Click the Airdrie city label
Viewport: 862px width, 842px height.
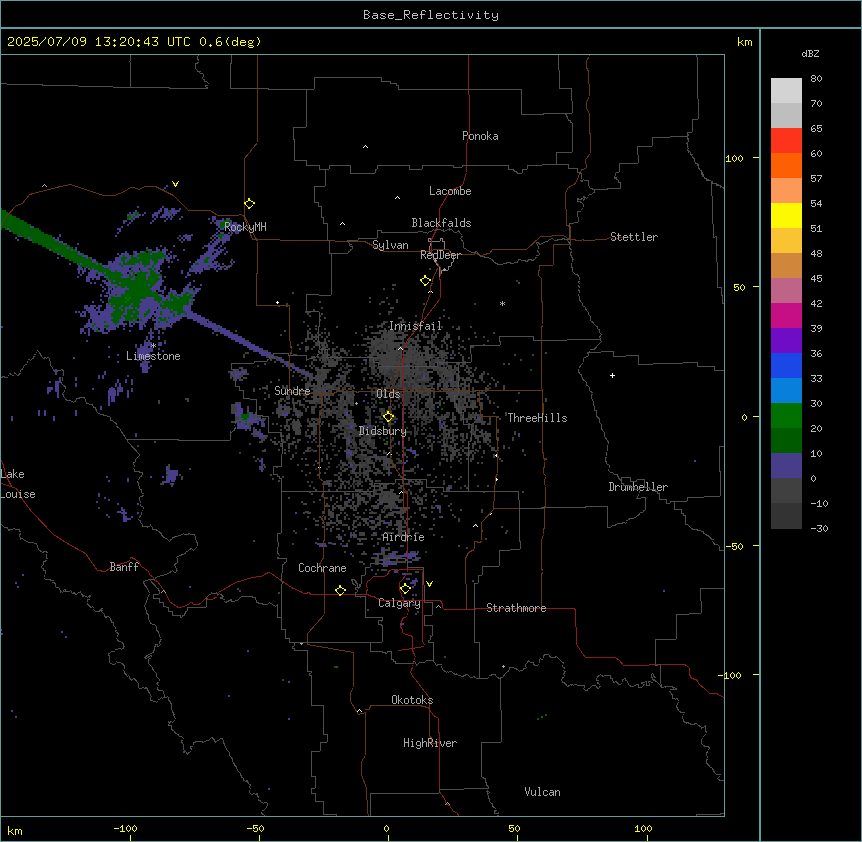(403, 537)
